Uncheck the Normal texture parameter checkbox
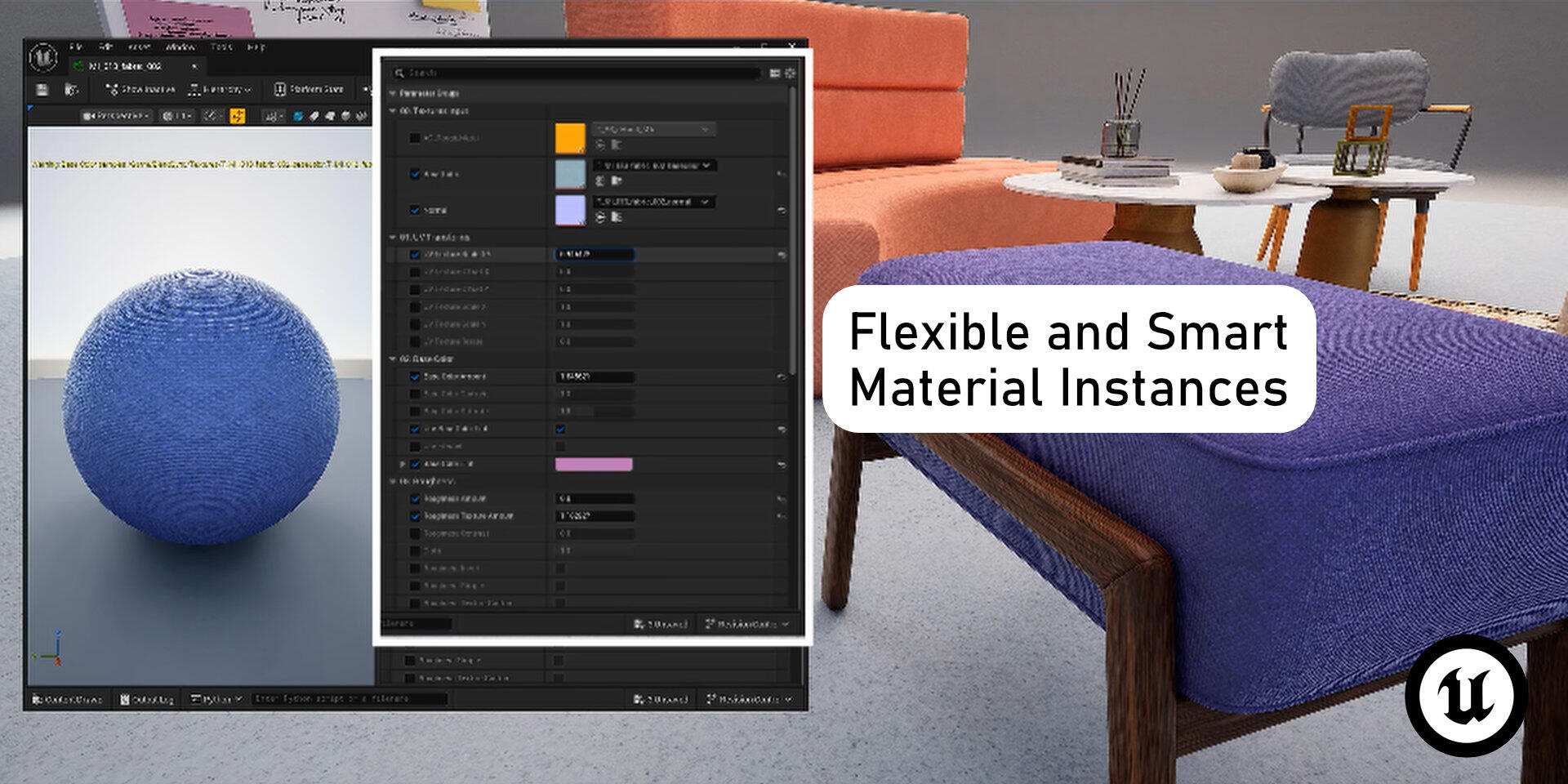1568x784 pixels. click(x=415, y=210)
